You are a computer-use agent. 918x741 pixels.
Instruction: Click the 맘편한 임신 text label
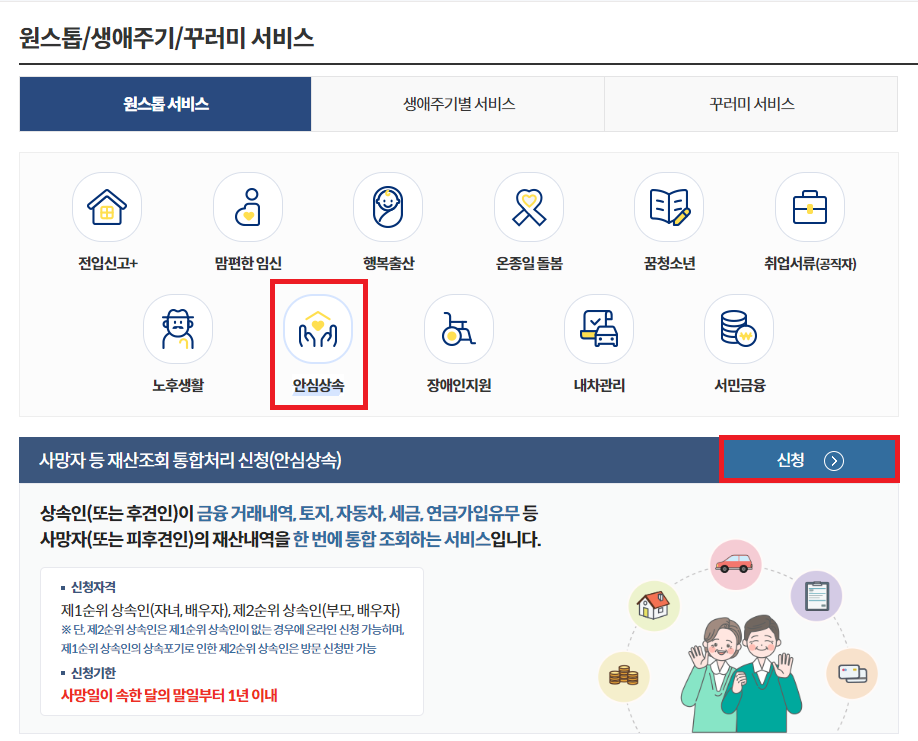[248, 263]
